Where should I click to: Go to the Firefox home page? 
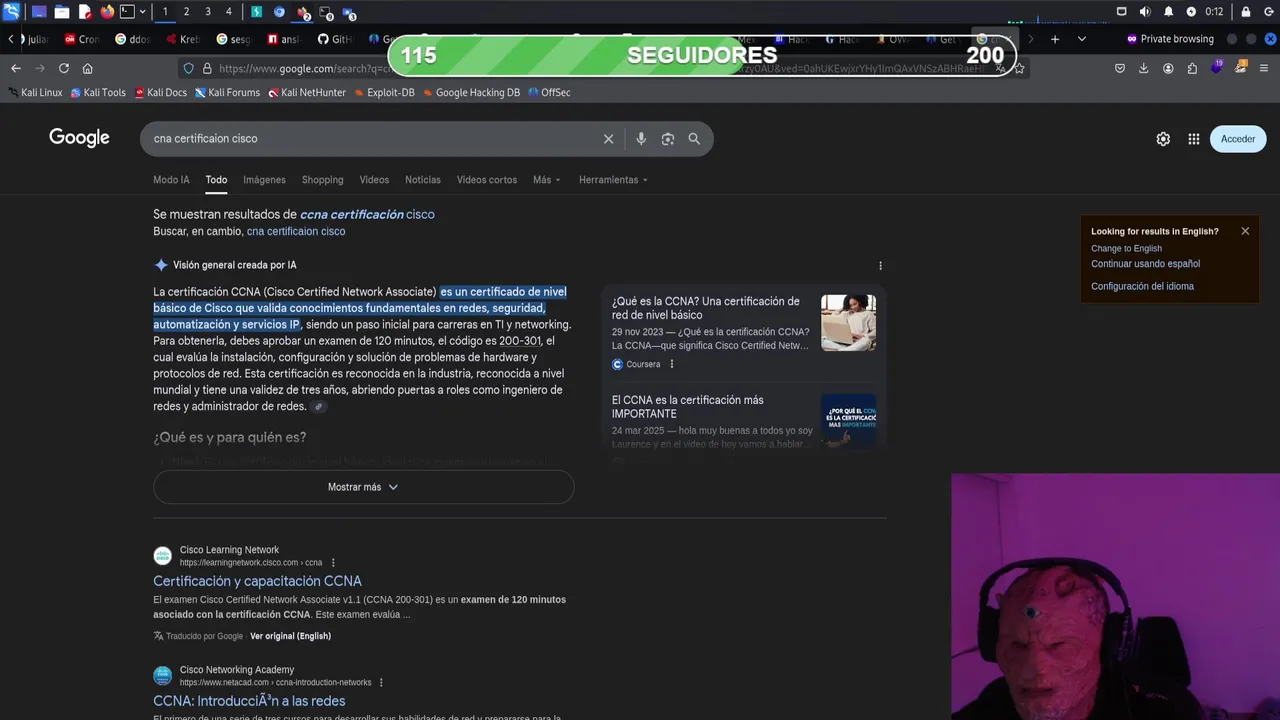pyautogui.click(x=88, y=68)
